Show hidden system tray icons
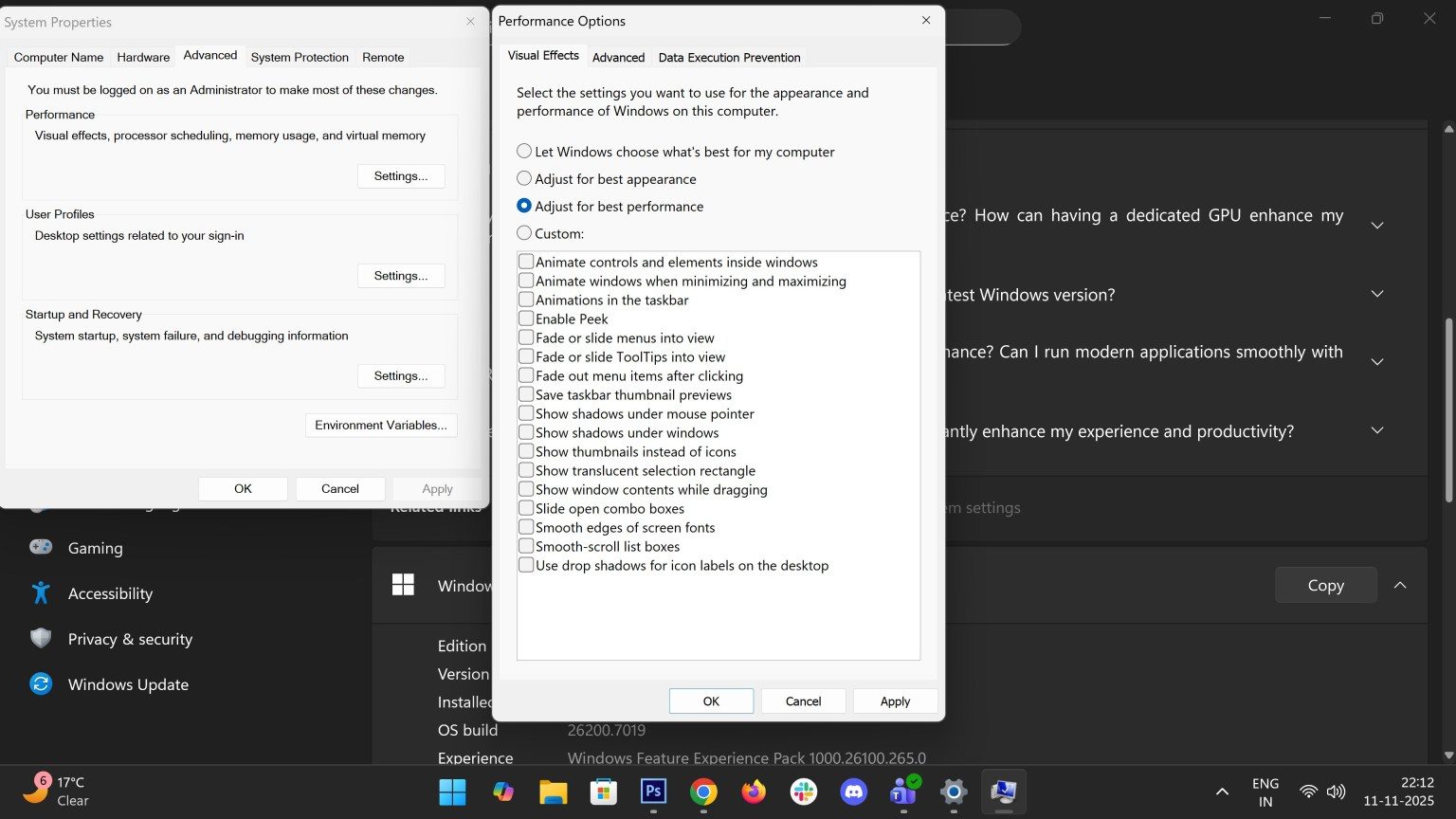1456x819 pixels. (x=1222, y=792)
